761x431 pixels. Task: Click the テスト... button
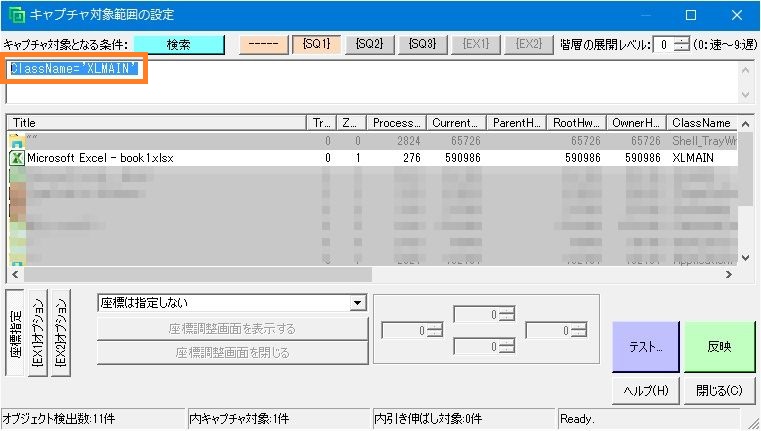645,347
